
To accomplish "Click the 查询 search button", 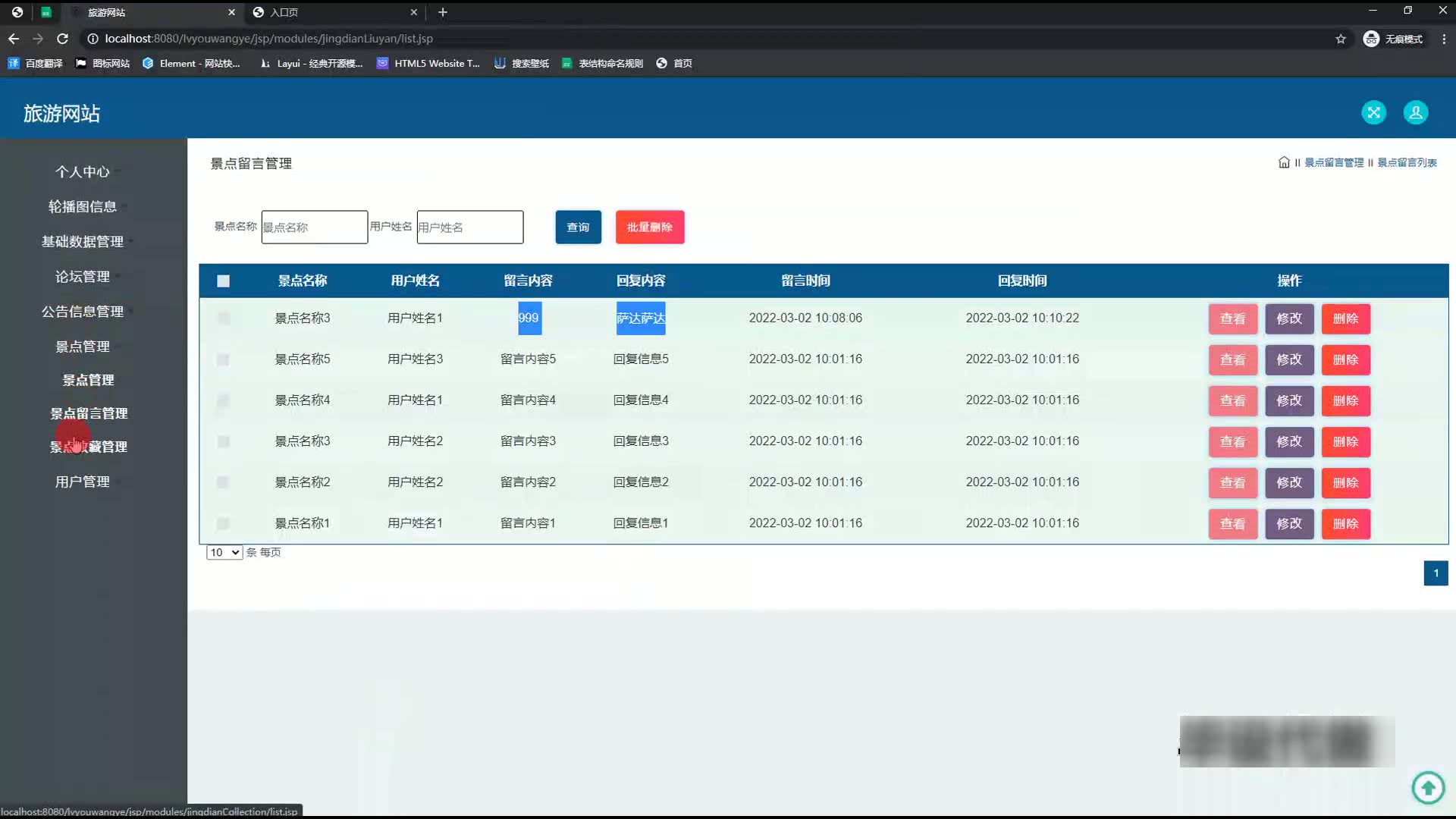I will [578, 227].
